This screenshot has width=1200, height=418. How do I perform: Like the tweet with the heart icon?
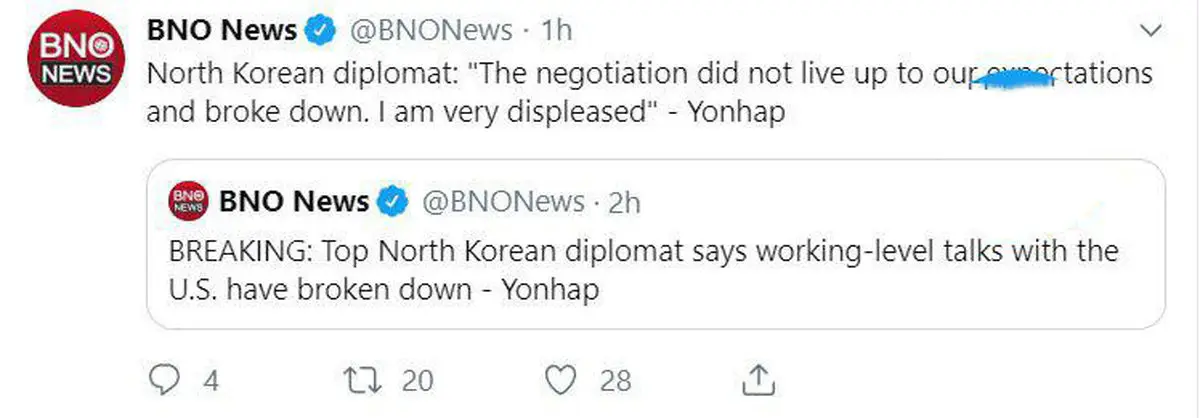coord(565,380)
